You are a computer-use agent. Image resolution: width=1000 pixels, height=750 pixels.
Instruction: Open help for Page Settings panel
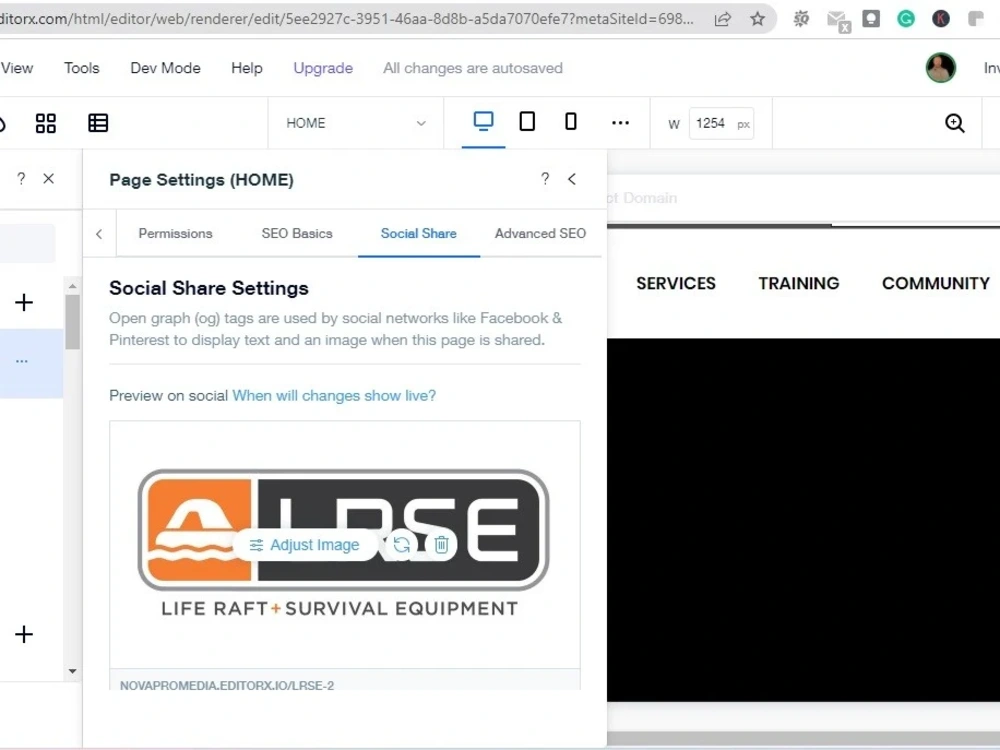tap(545, 179)
